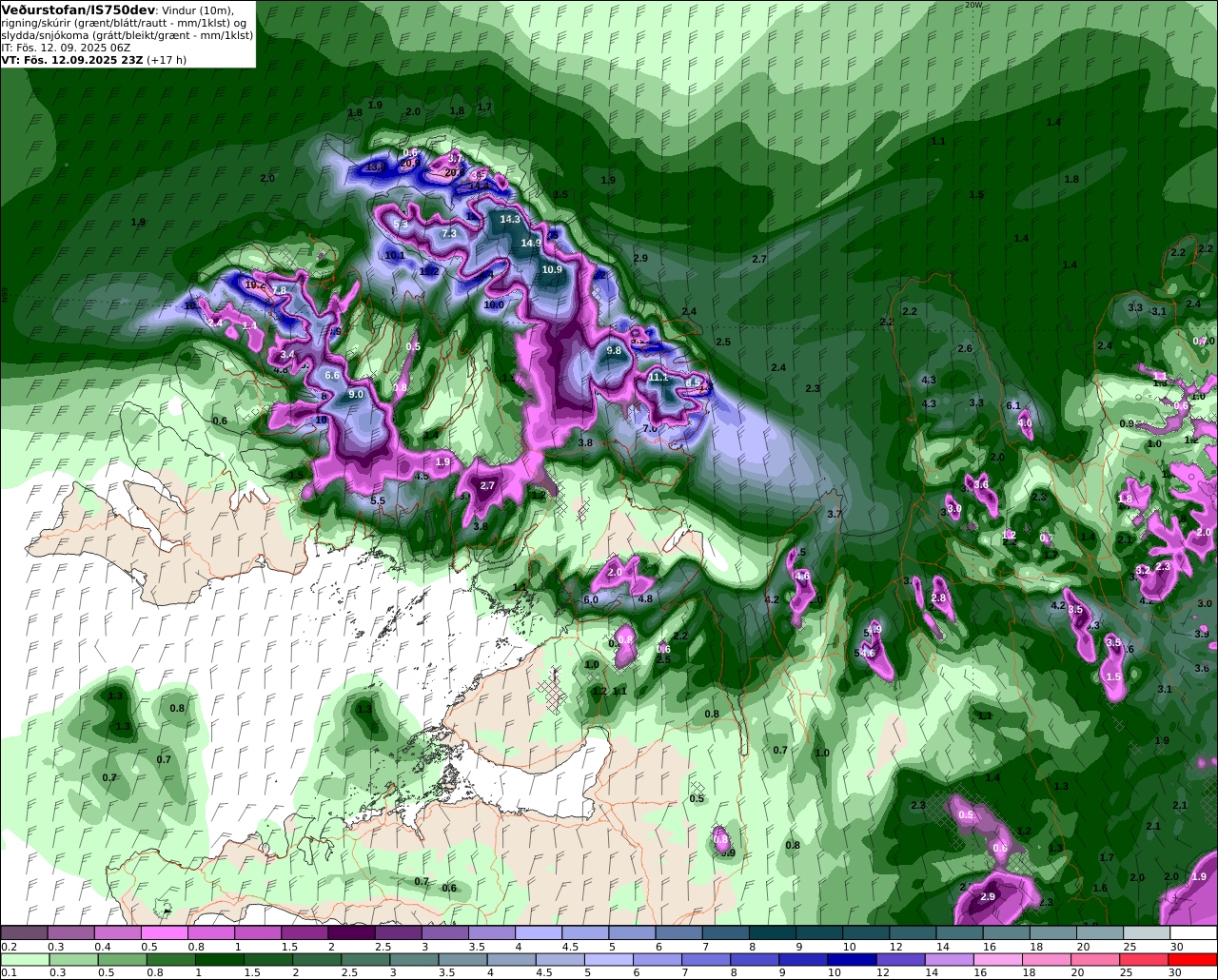The image size is (1218, 980).
Task: Click the 6.0 value on the map
Action: tap(591, 600)
